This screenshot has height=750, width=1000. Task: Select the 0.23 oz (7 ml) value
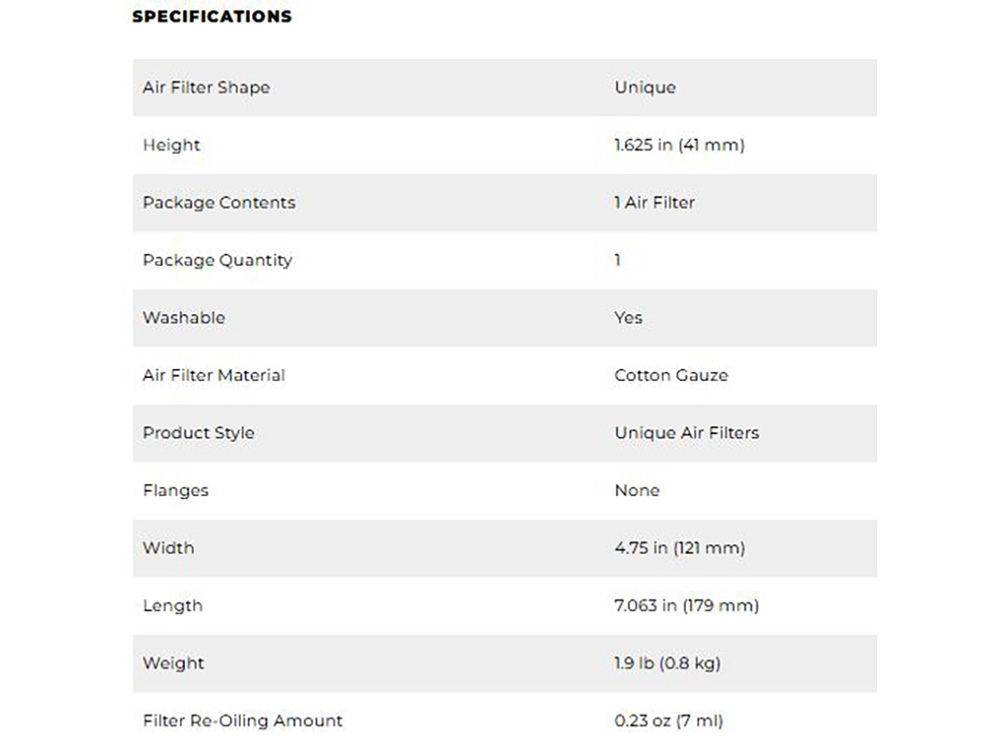[668, 720]
